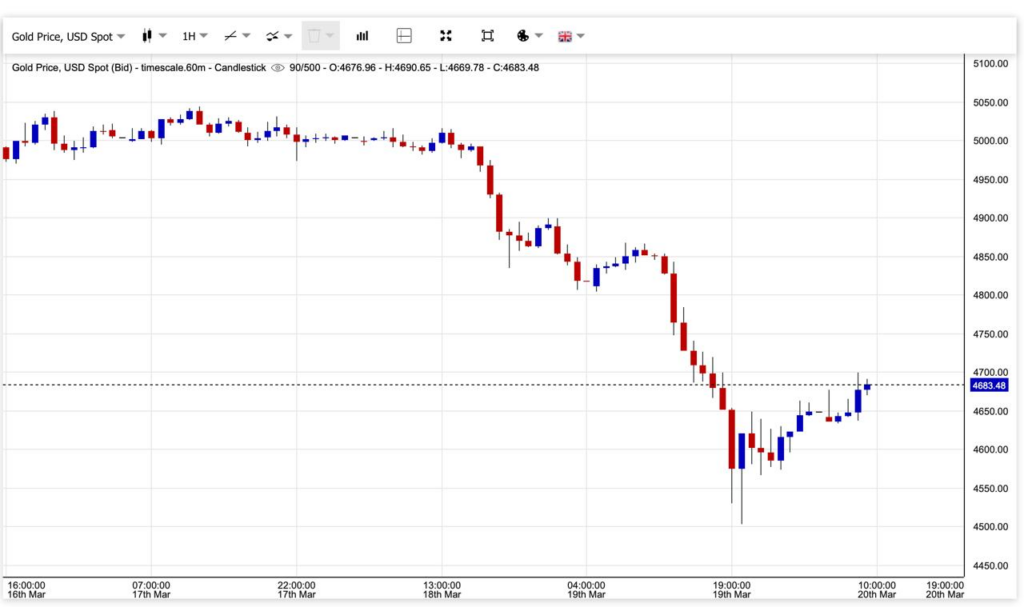Open the indicators menu
This screenshot has height=607, width=1024.
coord(278,36)
